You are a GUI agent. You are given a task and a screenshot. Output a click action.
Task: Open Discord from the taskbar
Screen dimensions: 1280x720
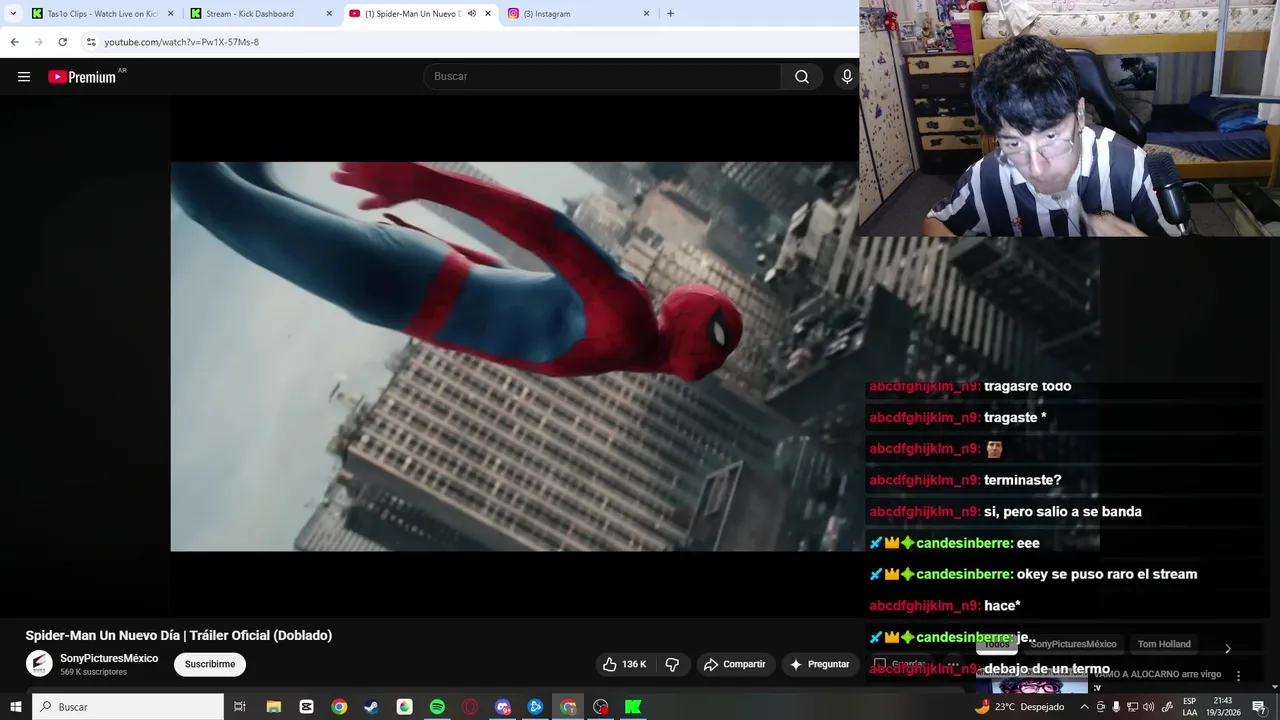click(x=503, y=707)
